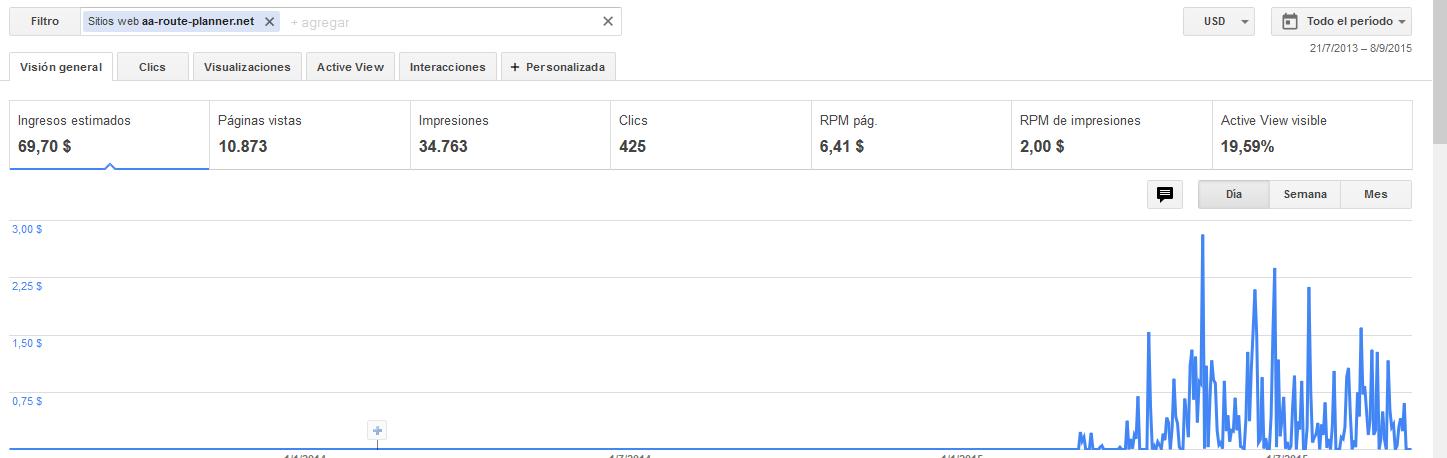Image resolution: width=1447 pixels, height=458 pixels.
Task: Click the plus annotation marker on chart
Action: click(378, 431)
